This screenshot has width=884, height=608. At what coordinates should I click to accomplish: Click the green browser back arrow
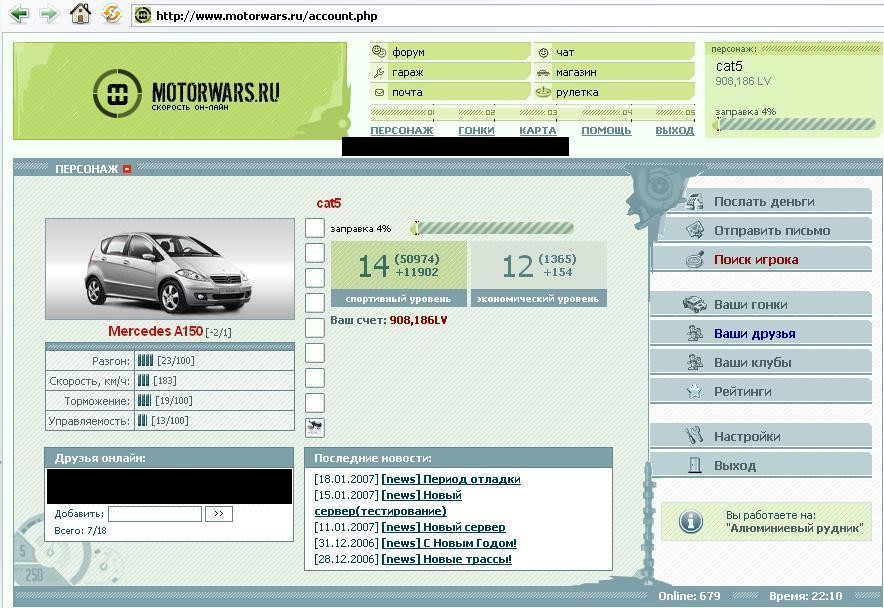coord(19,14)
